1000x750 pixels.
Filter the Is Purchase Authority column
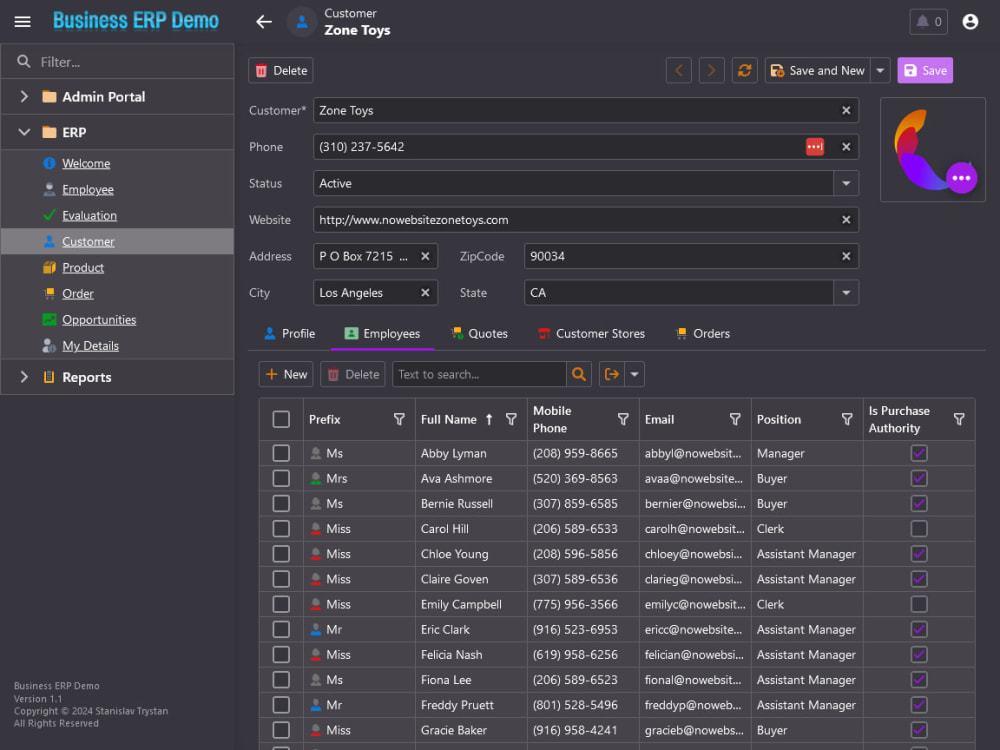(x=959, y=419)
